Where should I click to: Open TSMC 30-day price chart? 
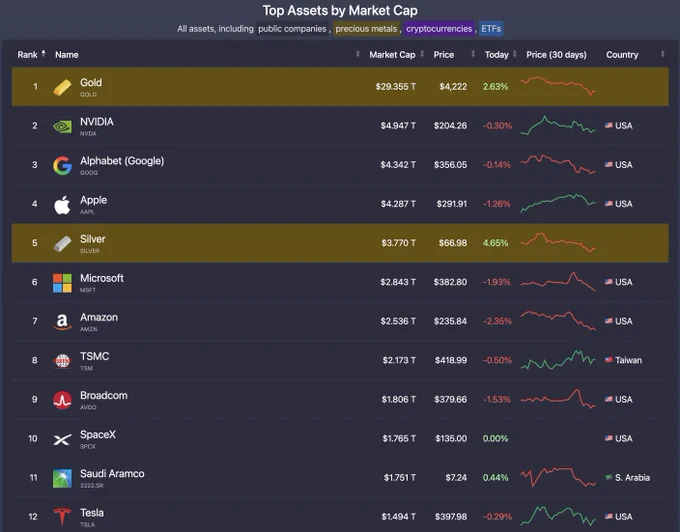point(558,360)
